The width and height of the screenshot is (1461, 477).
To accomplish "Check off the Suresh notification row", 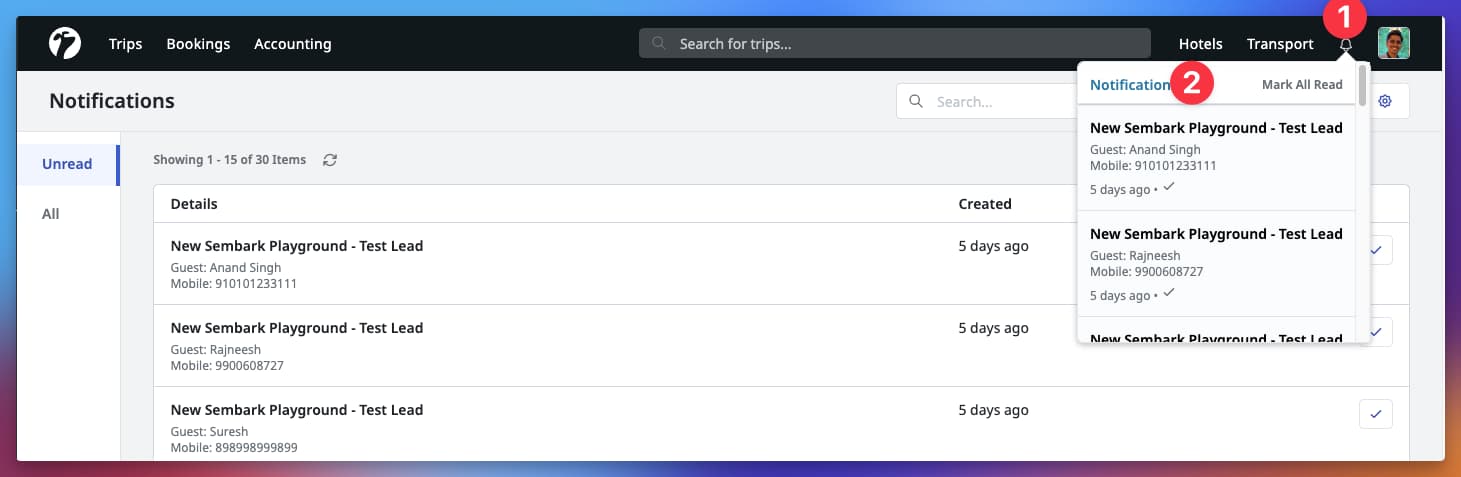I will [1376, 414].
